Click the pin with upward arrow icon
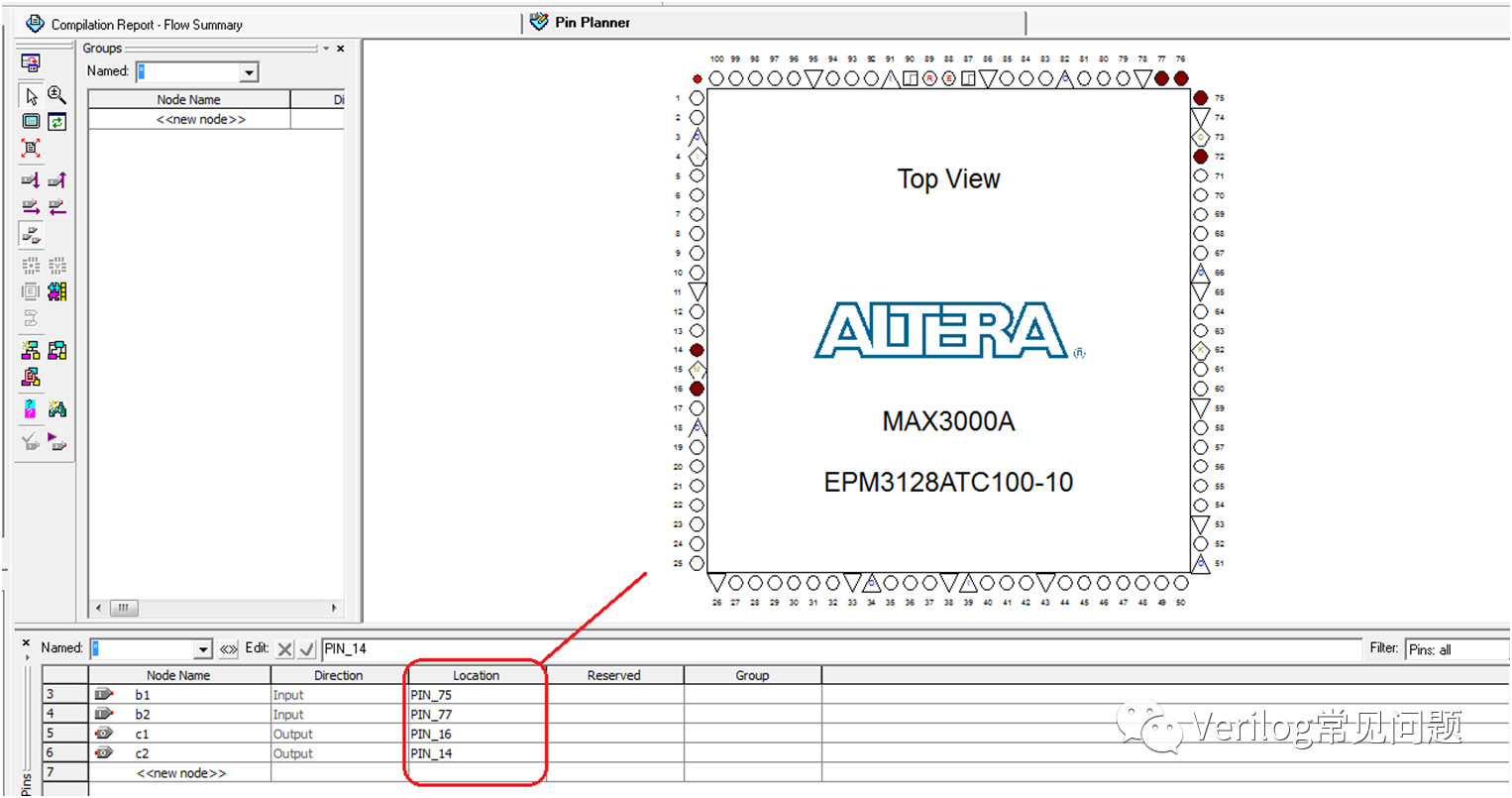 [57, 180]
